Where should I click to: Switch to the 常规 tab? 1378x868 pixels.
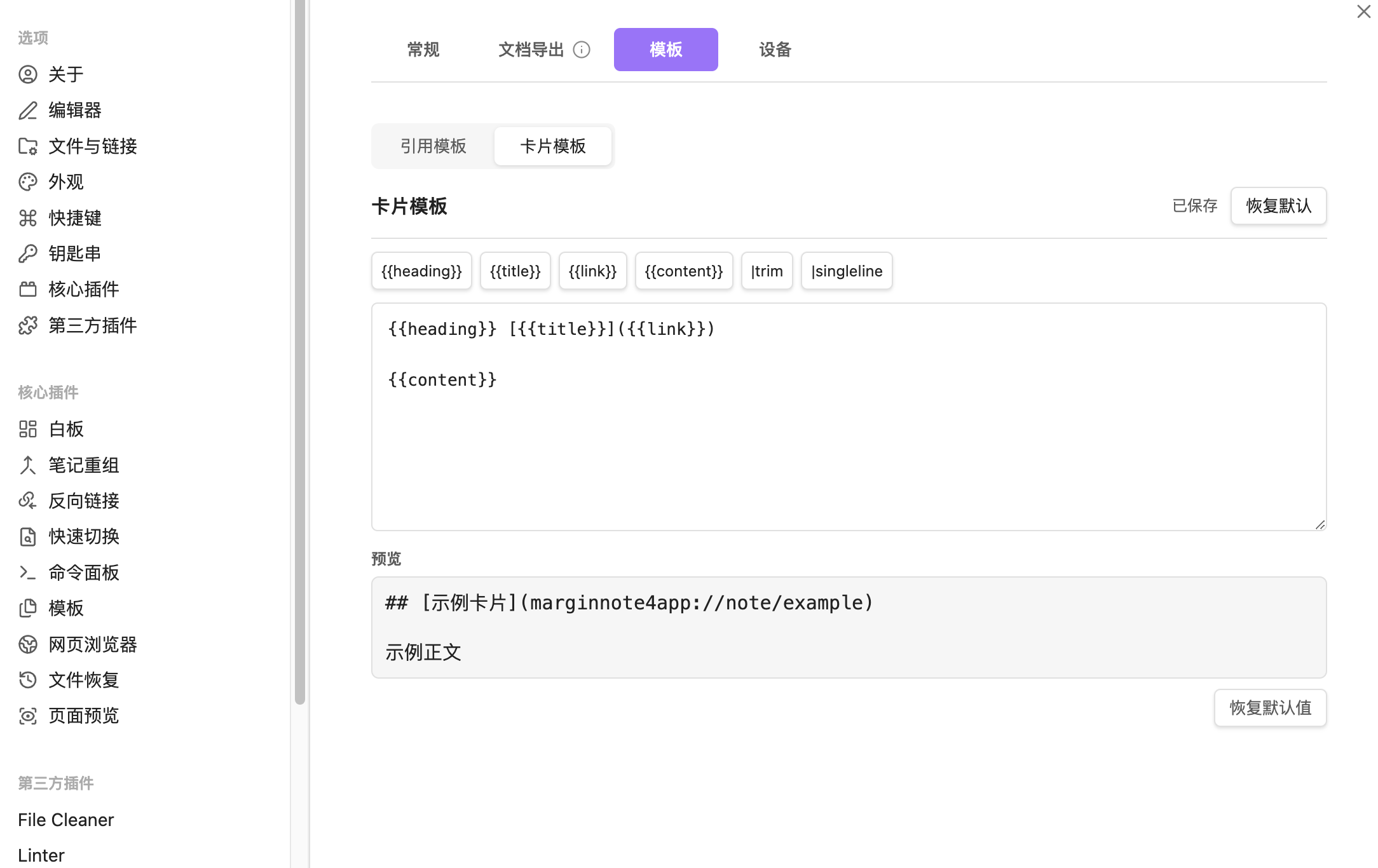[423, 50]
